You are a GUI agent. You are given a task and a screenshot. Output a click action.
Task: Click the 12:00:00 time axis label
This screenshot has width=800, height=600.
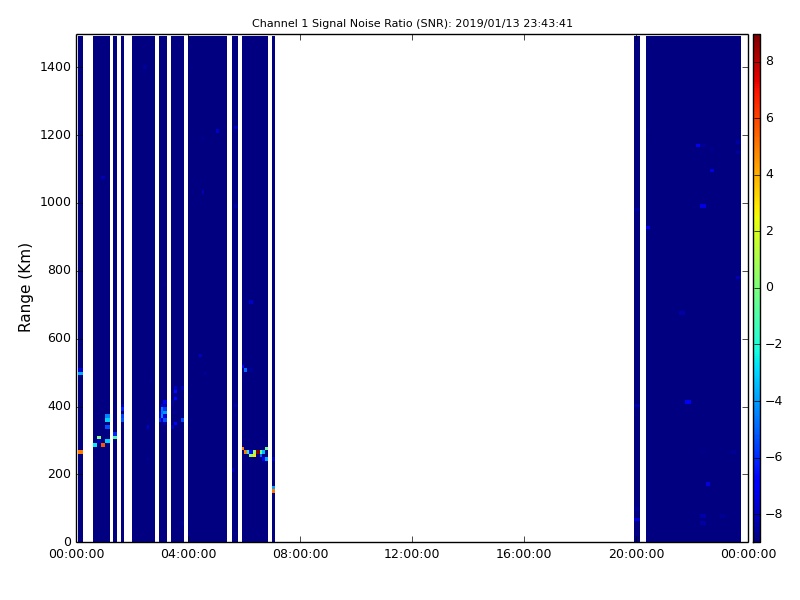pos(412,554)
